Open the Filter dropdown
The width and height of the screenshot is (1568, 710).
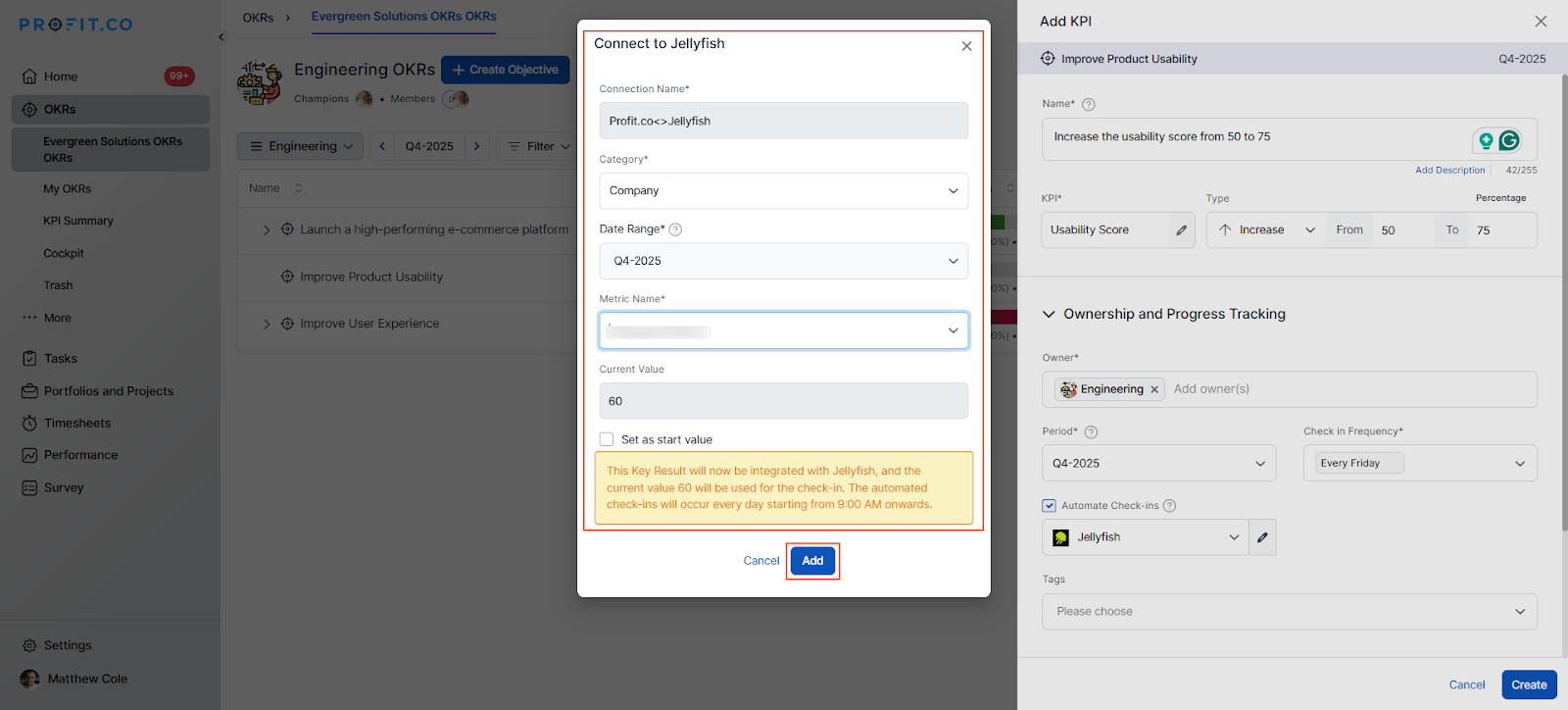[538, 146]
